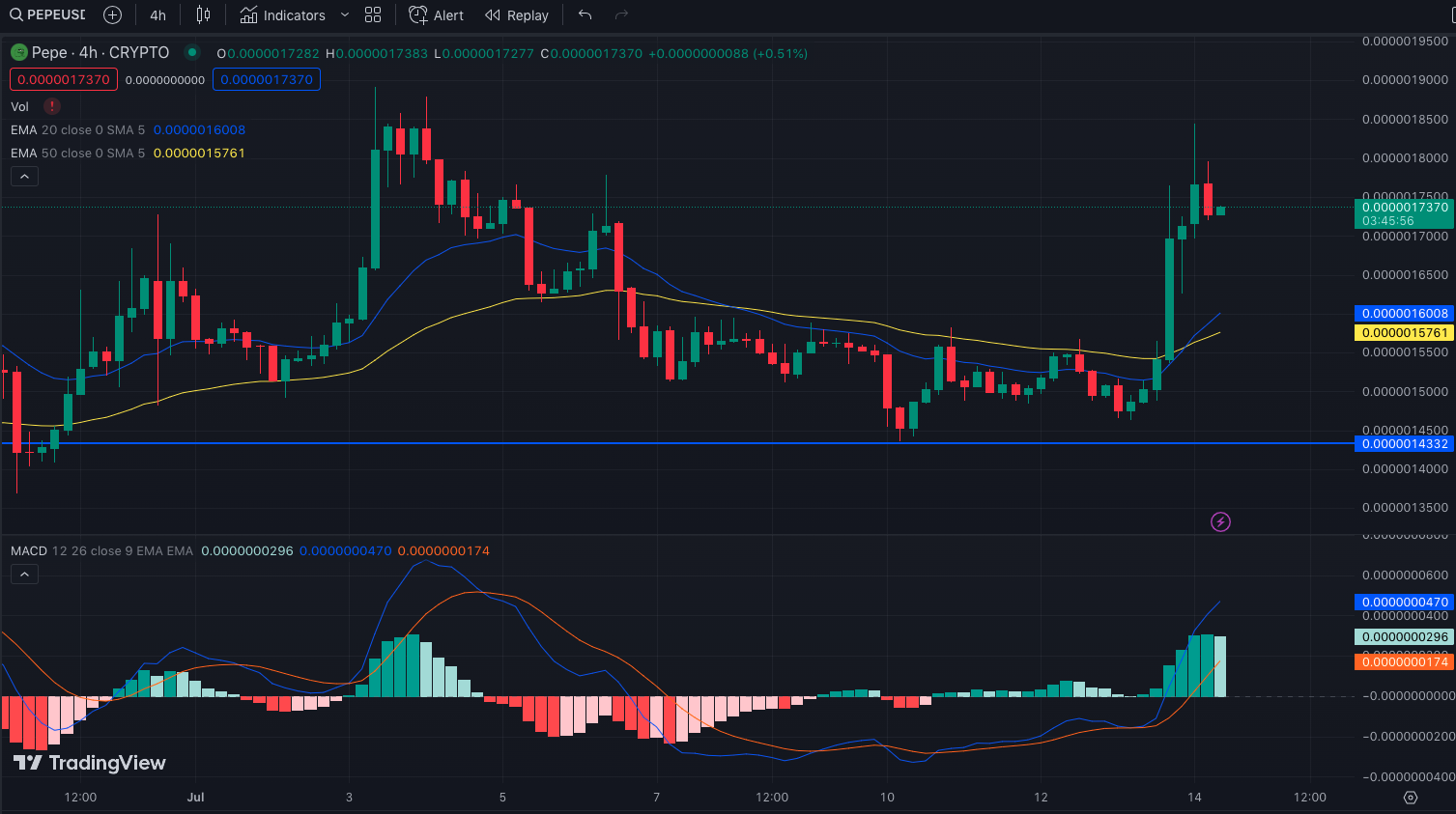Image resolution: width=1456 pixels, height=814 pixels.
Task: Click yellow EMA 50 label 0.0000015761
Action: (x=1405, y=332)
